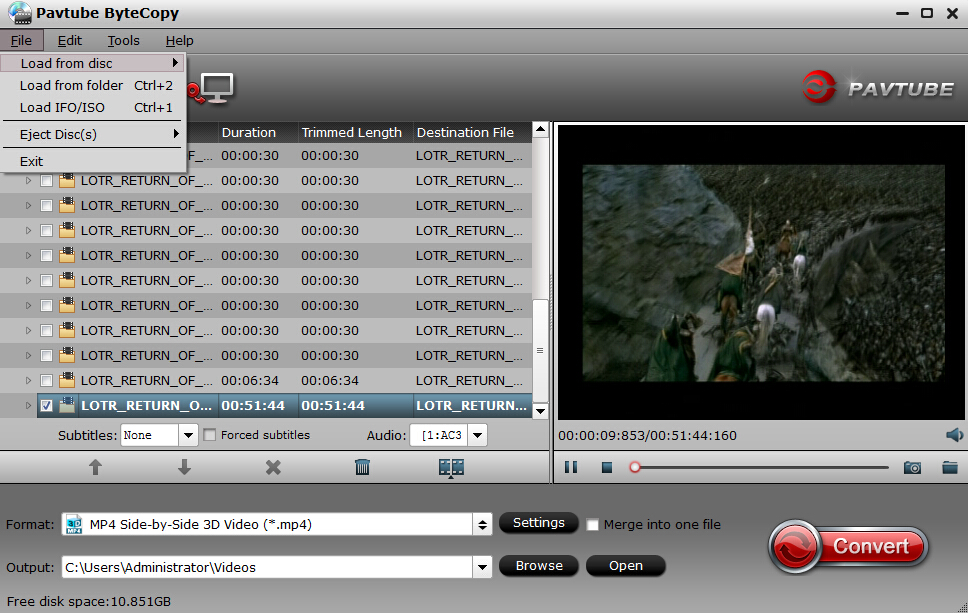
Task: Open the Audio track dropdown
Action: 477,435
